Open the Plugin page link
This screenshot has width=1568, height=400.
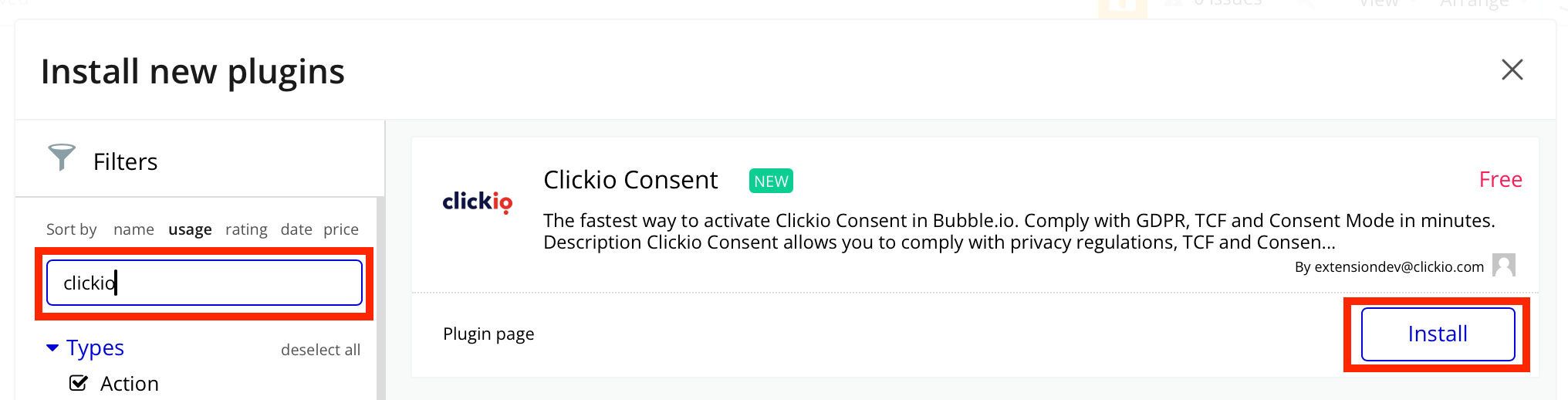488,334
